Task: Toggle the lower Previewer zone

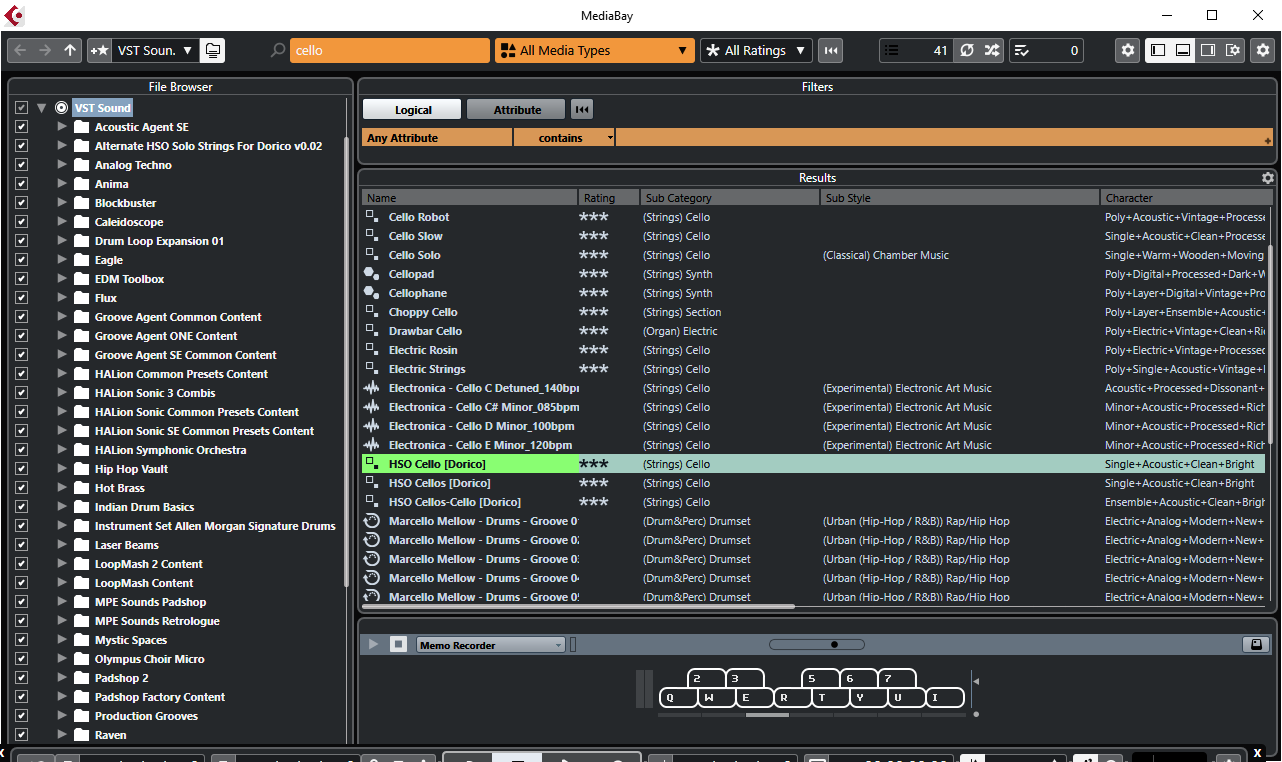Action: [1183, 50]
